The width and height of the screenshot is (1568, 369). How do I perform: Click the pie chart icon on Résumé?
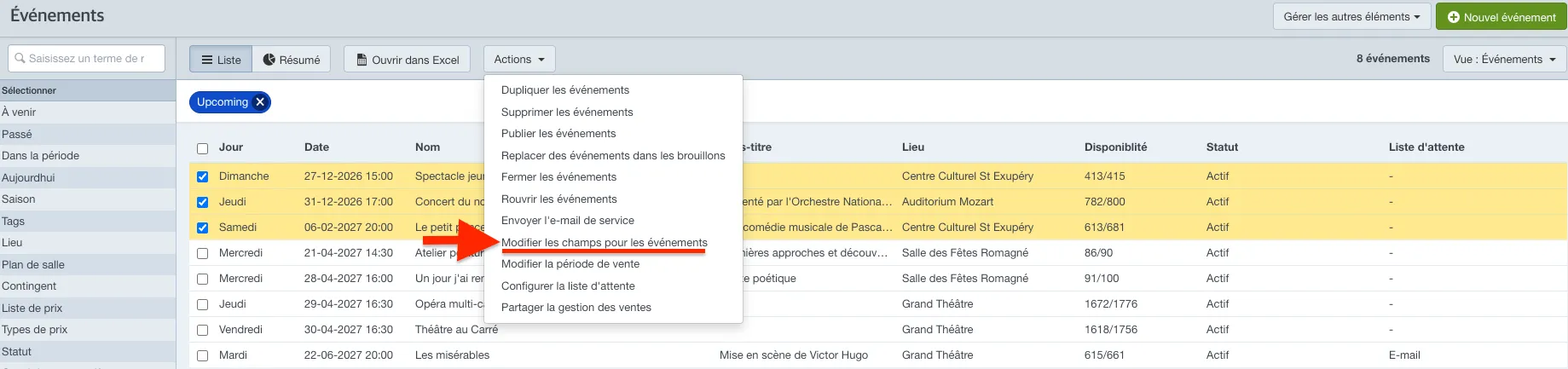[269, 60]
